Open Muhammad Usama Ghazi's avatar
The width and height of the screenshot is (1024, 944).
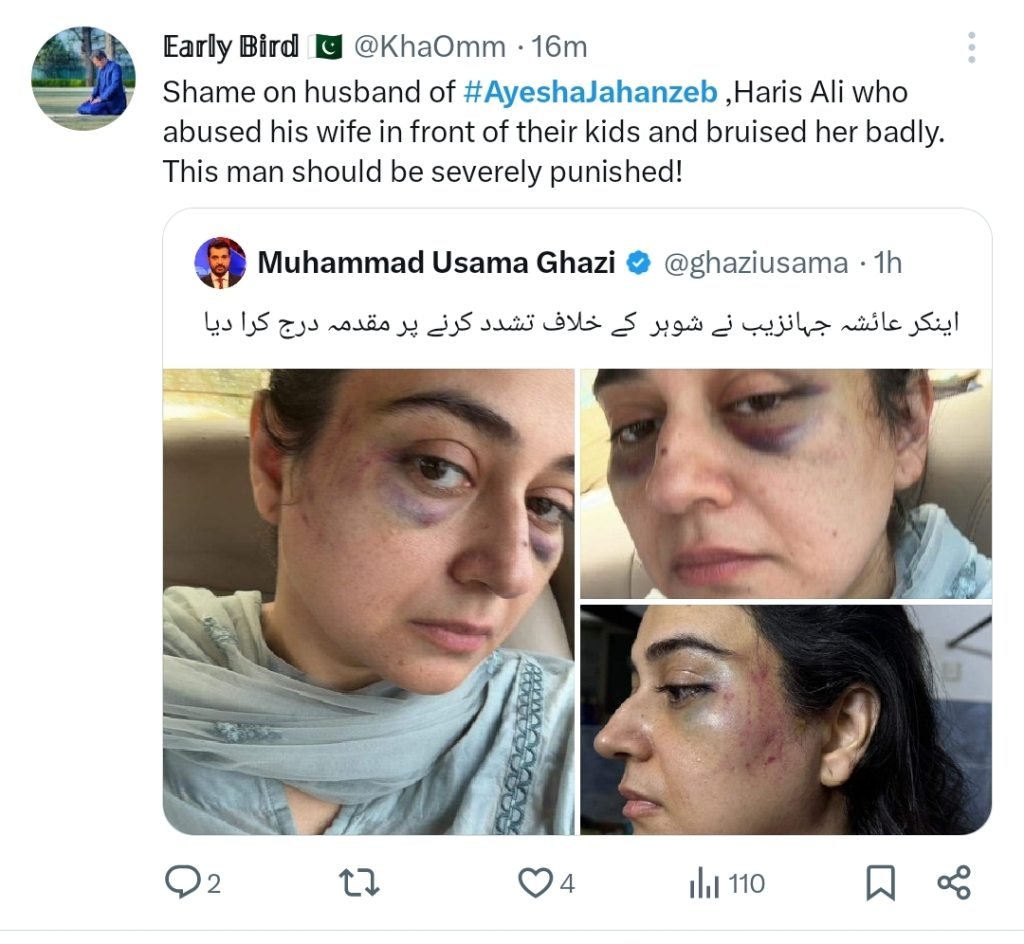click(x=220, y=262)
